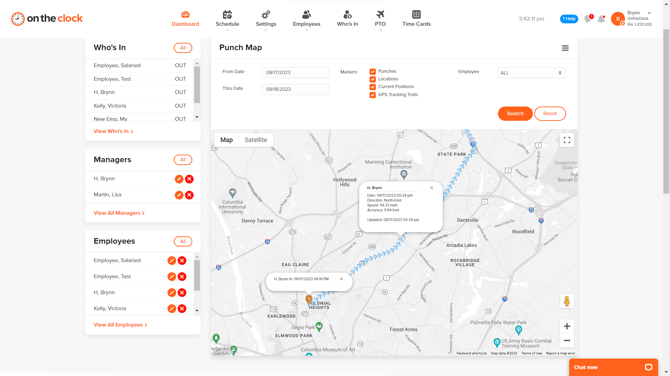Close the H, Brynn In punch popup
Viewport: 670px width, 376px height.
[341, 279]
